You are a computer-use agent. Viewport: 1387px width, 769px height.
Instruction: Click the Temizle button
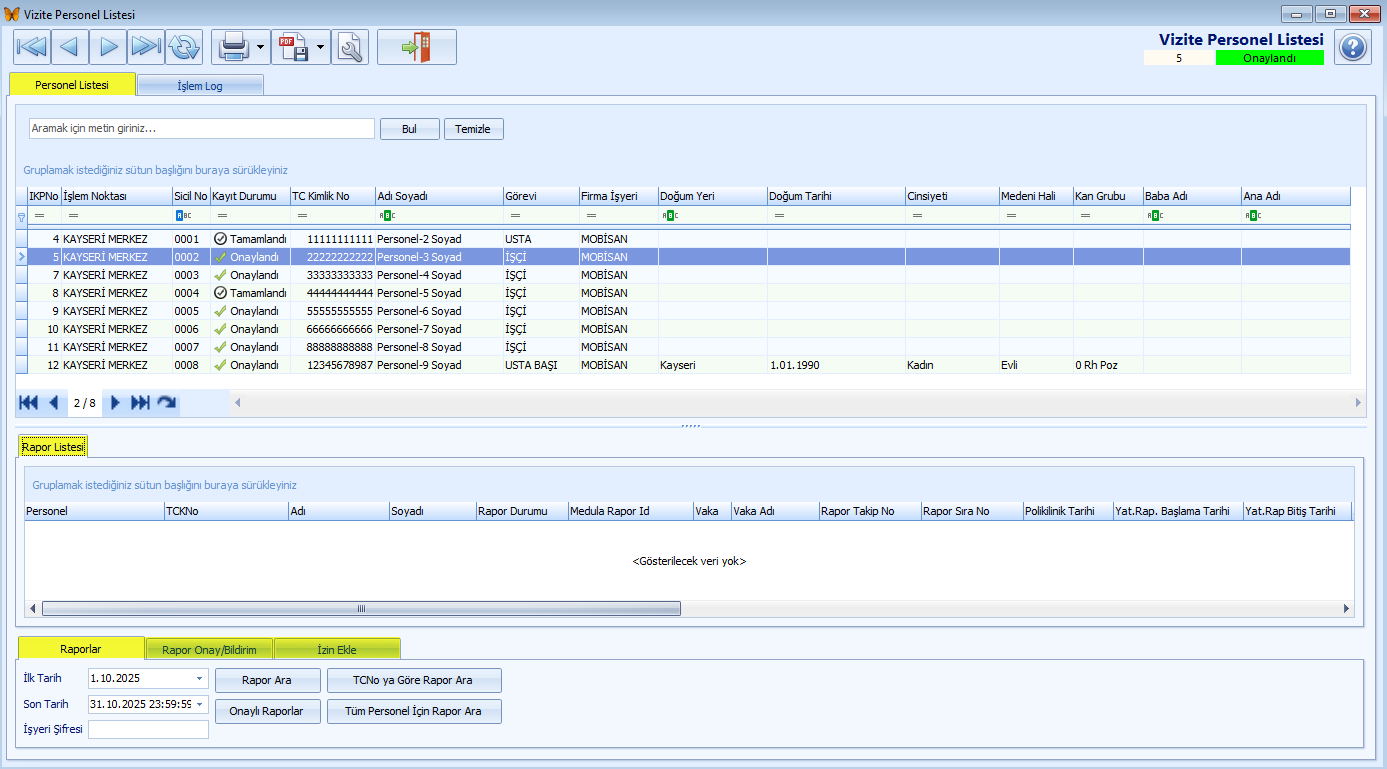pos(473,129)
